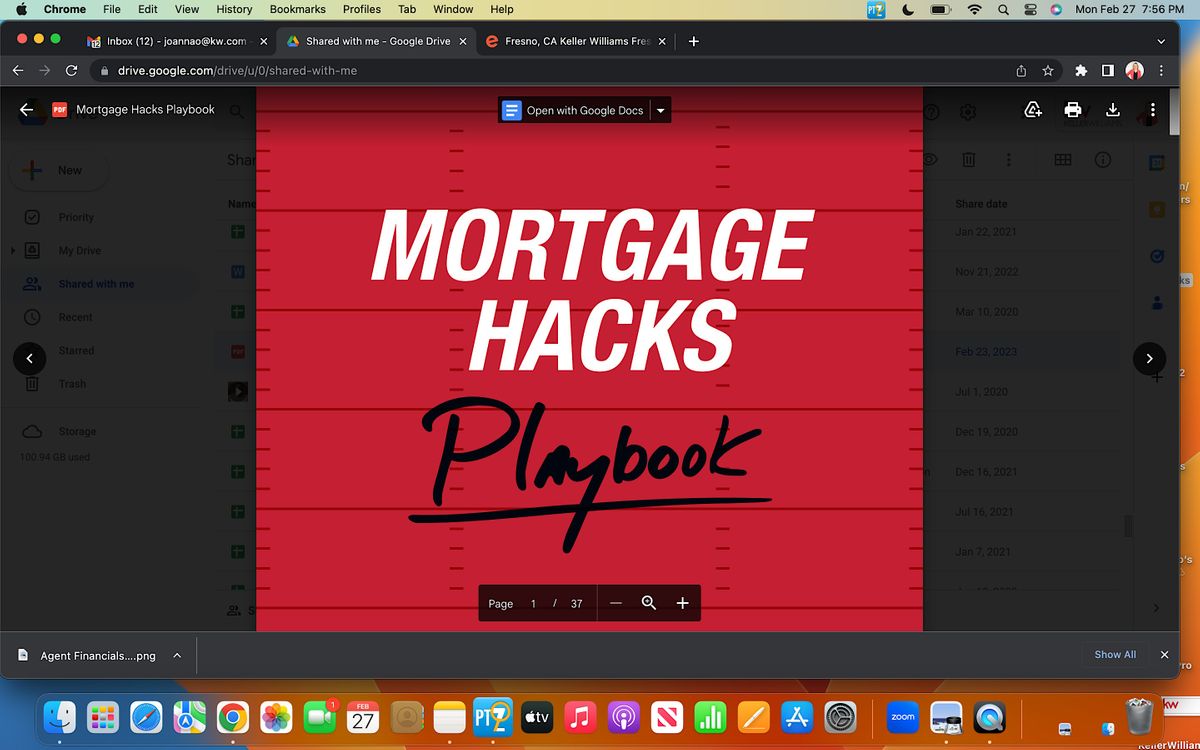The width and height of the screenshot is (1200, 750).
Task: Open Google Calendar from the side panel
Action: pos(1156,162)
